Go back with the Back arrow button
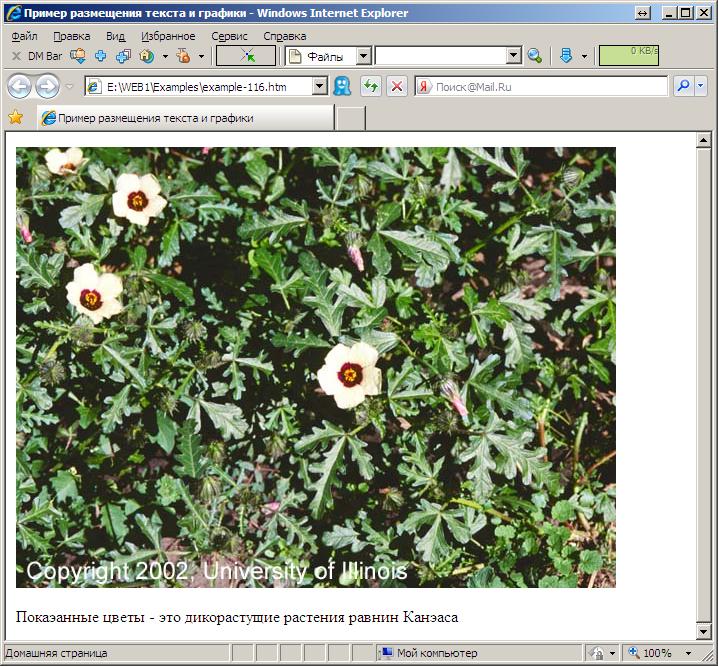 (x=19, y=87)
